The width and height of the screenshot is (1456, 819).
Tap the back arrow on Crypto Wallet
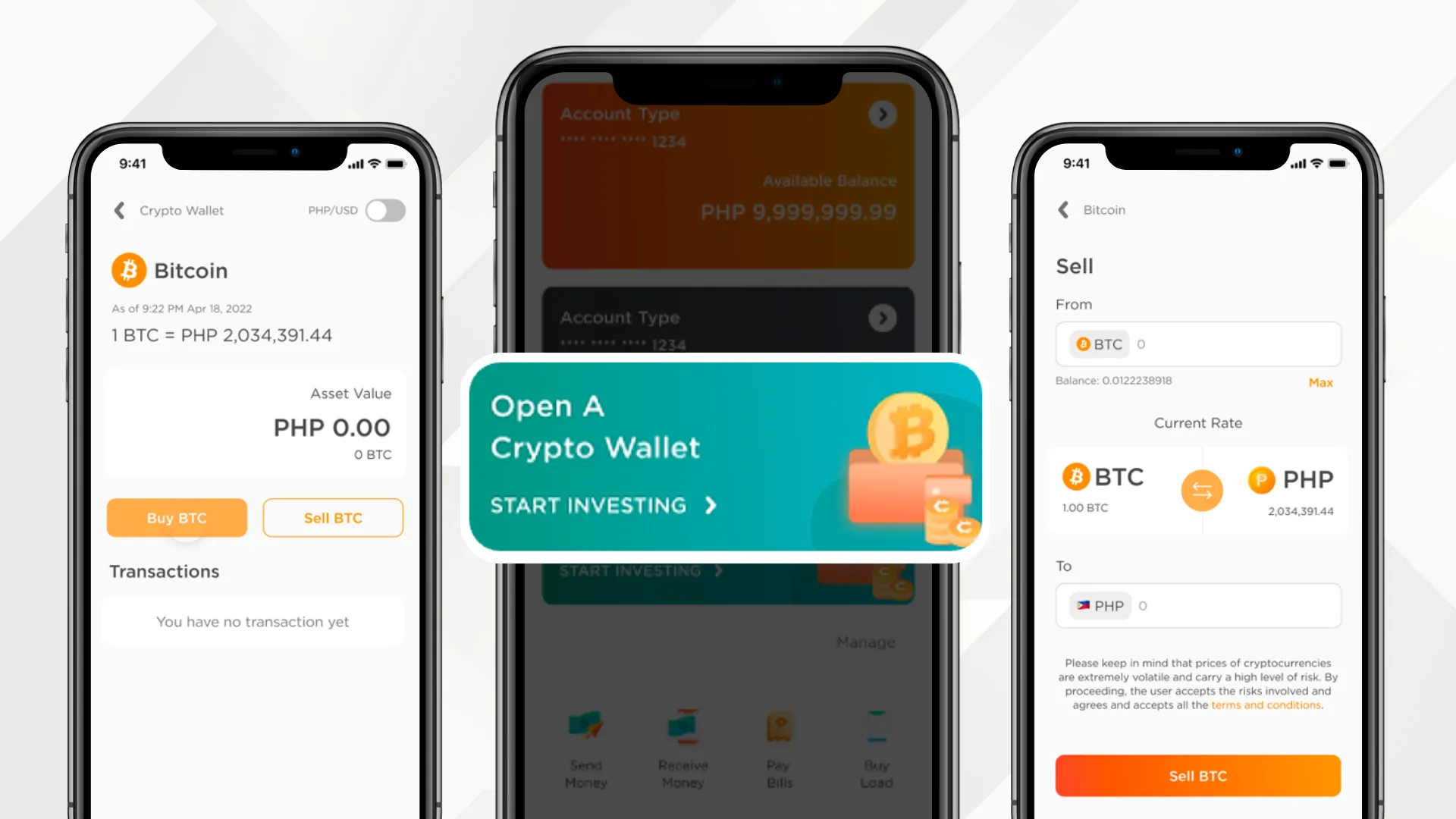(119, 210)
